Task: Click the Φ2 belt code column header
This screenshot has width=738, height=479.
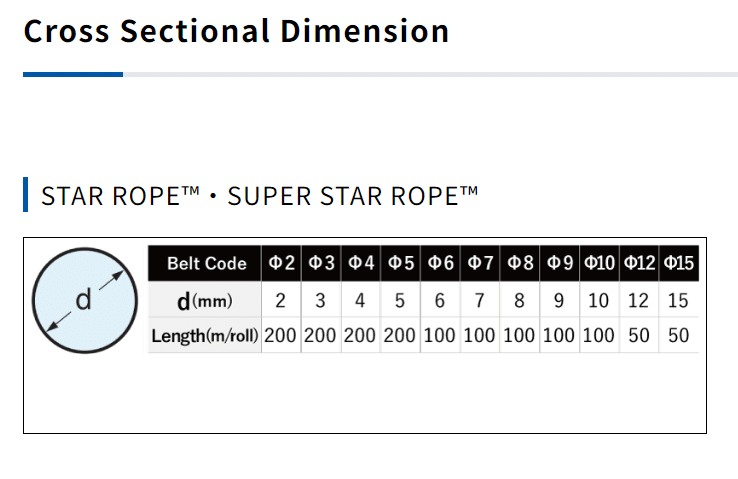Action: point(281,264)
